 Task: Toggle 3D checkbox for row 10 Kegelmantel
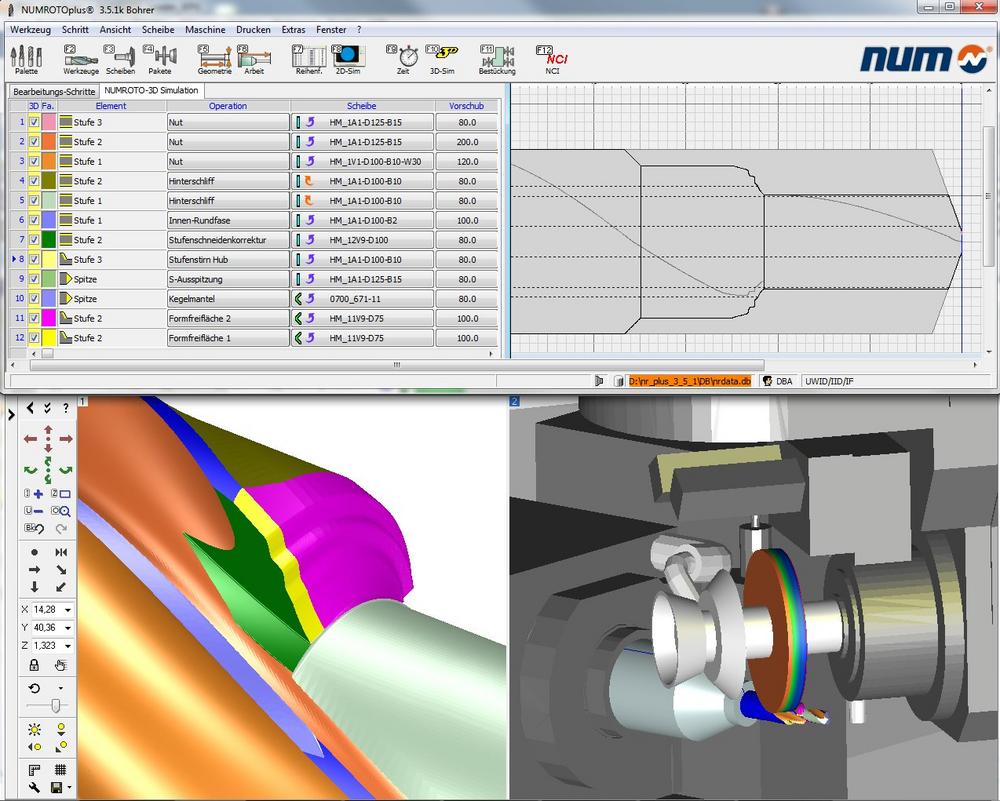34,298
